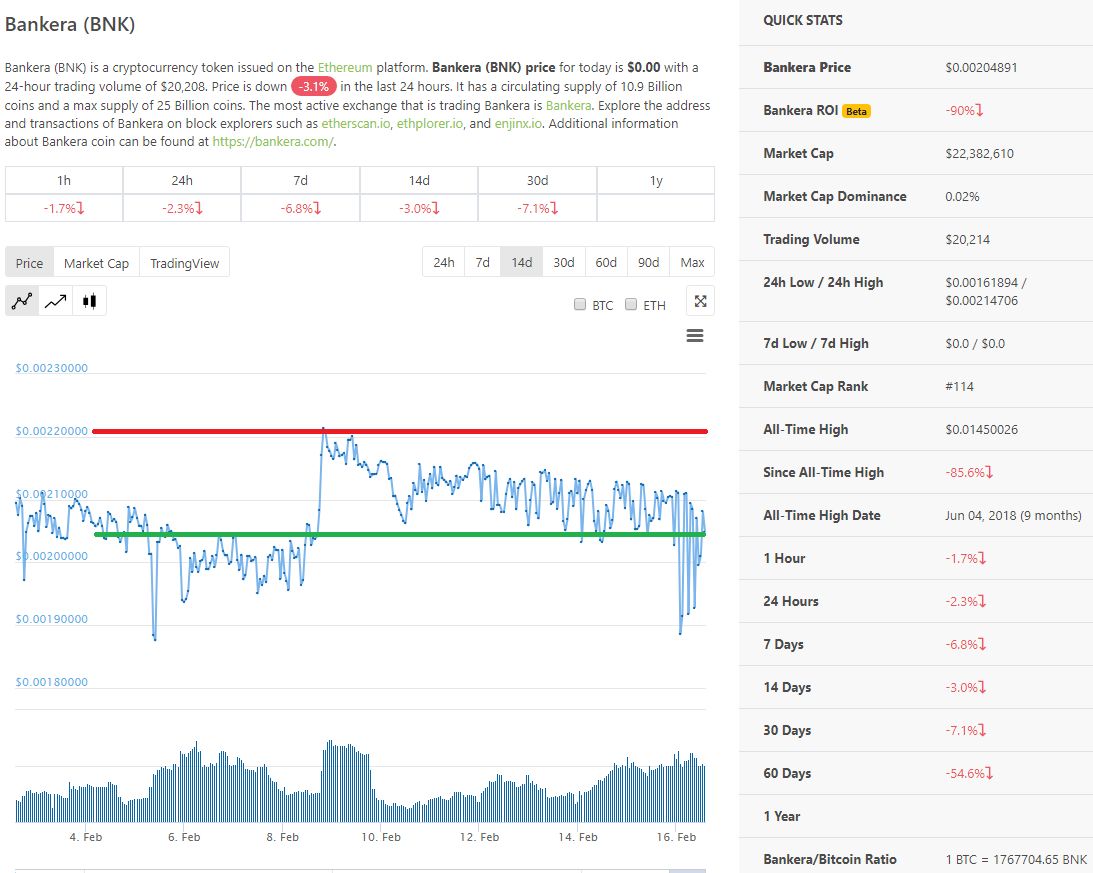Screen dimensions: 1093x873
Task: Click the 7d column header in table
Action: [x=300, y=181]
